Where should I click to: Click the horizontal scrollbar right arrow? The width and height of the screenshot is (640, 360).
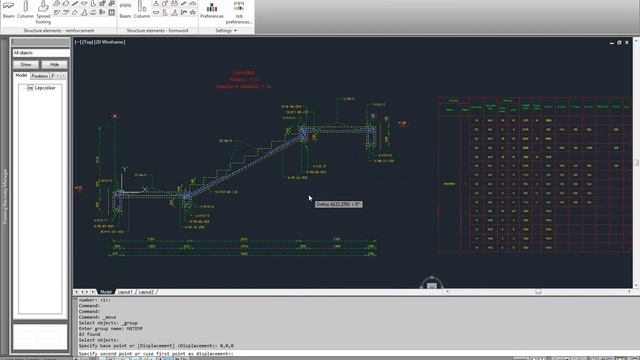(x=629, y=292)
